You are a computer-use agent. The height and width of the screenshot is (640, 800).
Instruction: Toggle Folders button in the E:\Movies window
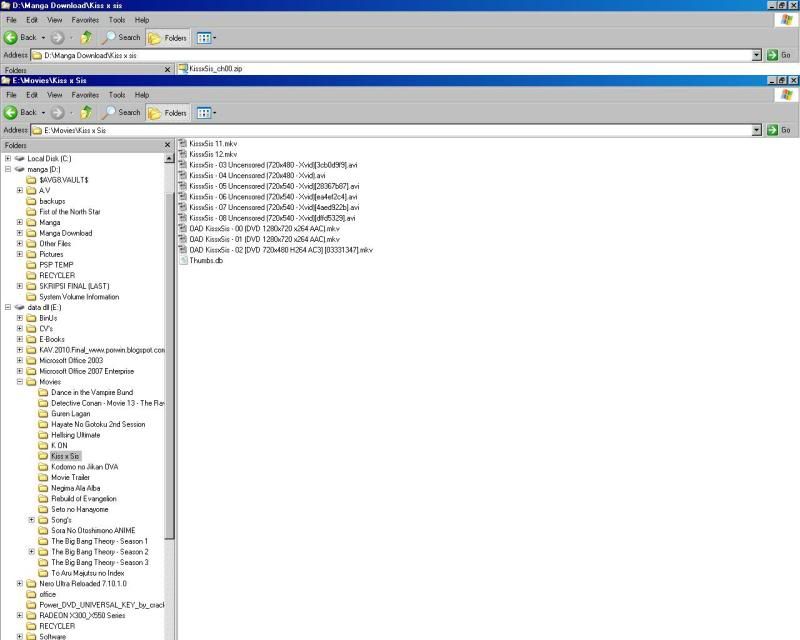pyautogui.click(x=168, y=112)
